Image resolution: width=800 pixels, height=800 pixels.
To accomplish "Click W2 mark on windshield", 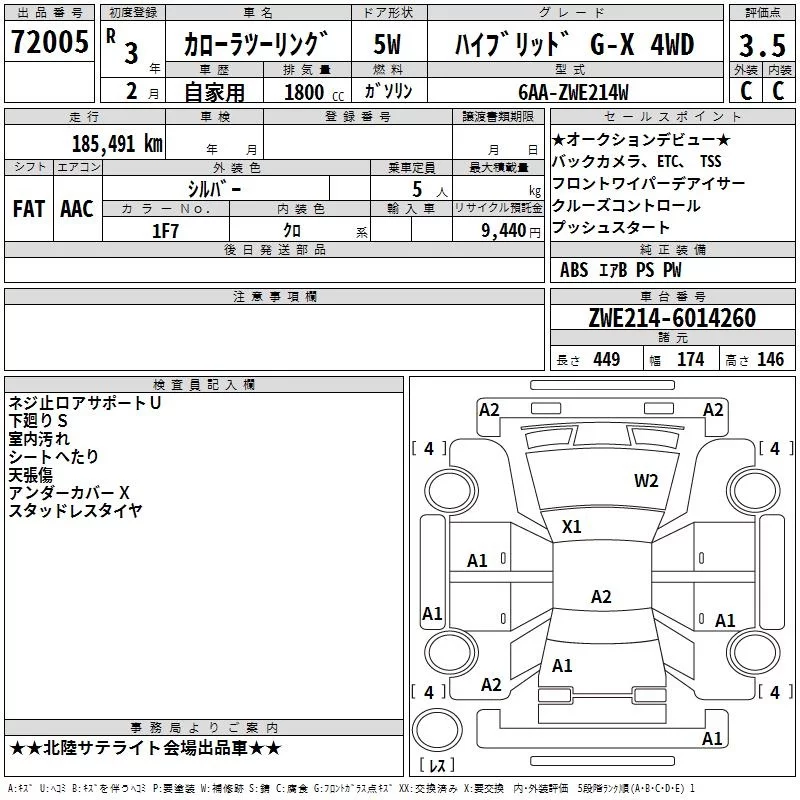I will (x=646, y=481).
